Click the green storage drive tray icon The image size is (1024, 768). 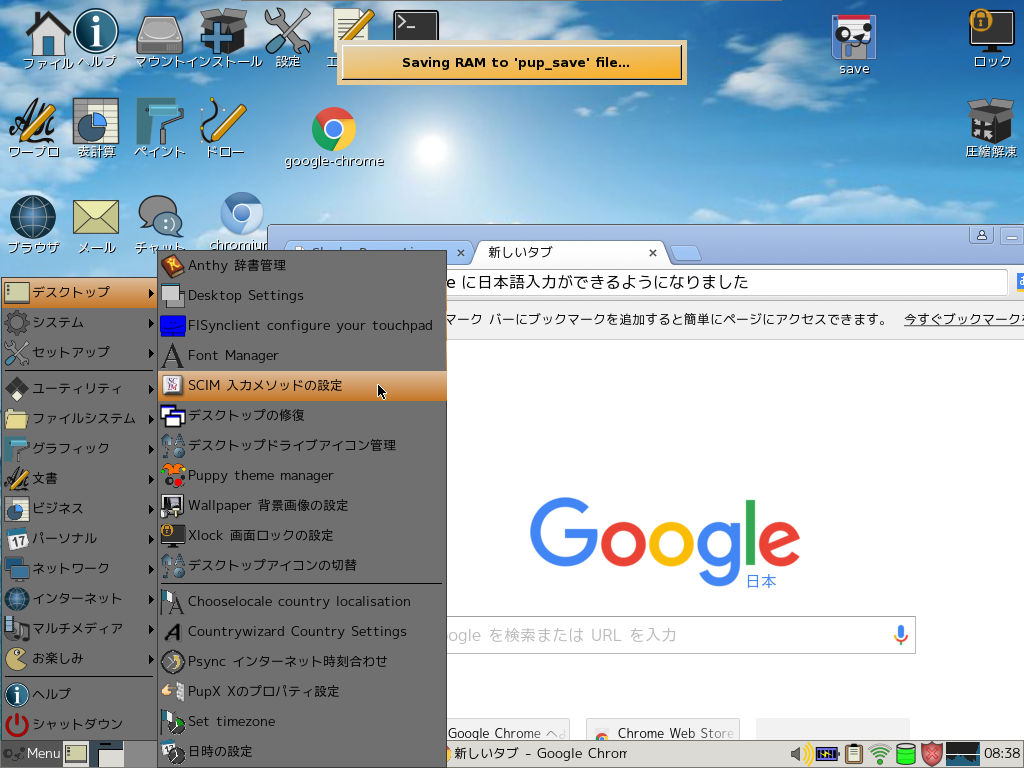(905, 754)
